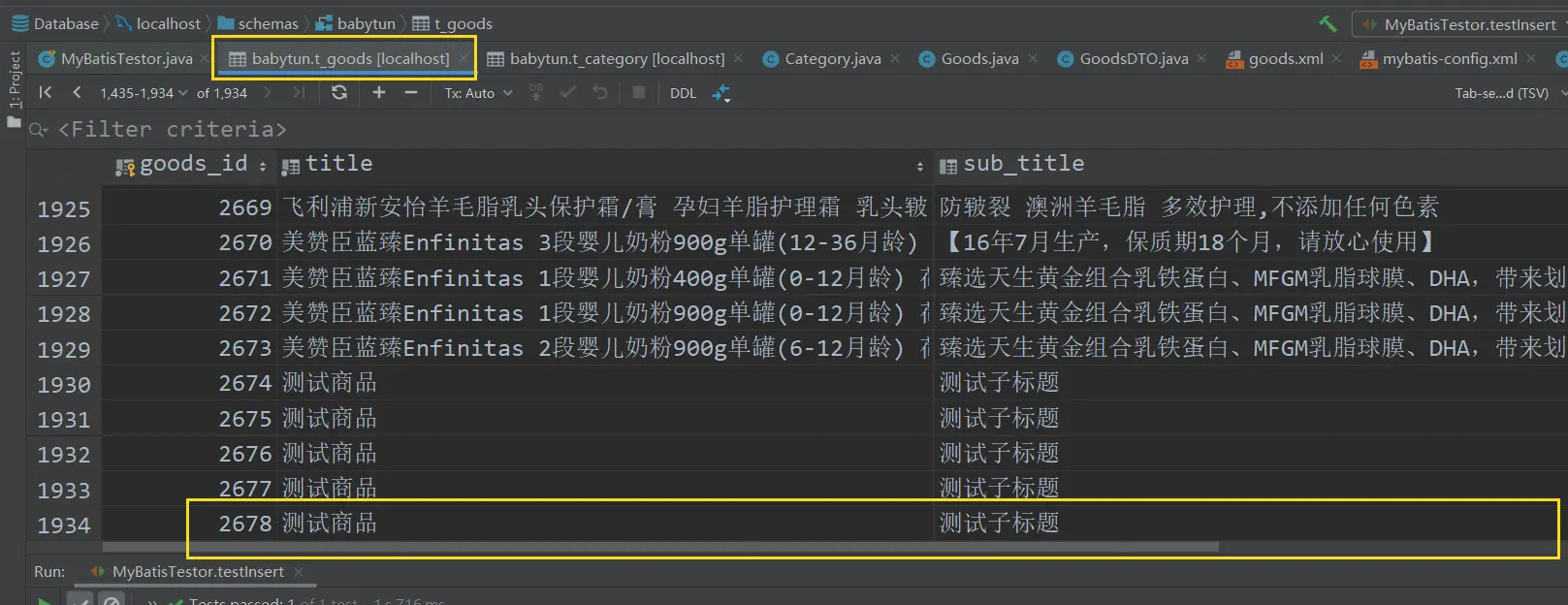The width and height of the screenshot is (1568, 605).
Task: Sort by title column arrows
Action: click(x=920, y=167)
